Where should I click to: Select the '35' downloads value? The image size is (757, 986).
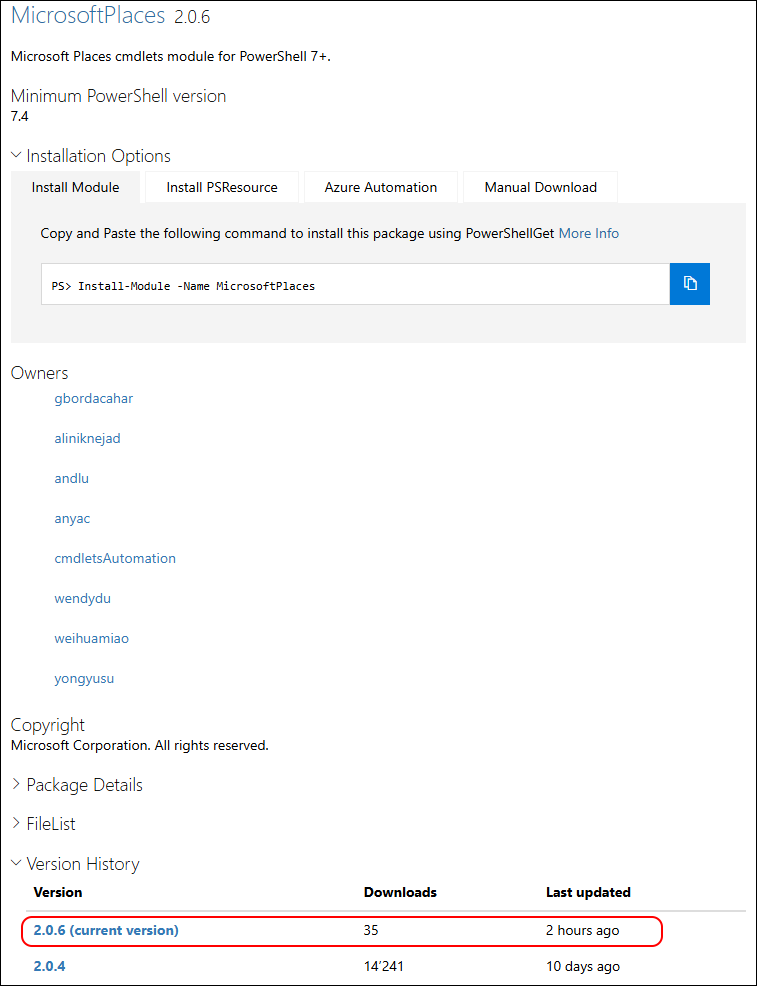(371, 930)
